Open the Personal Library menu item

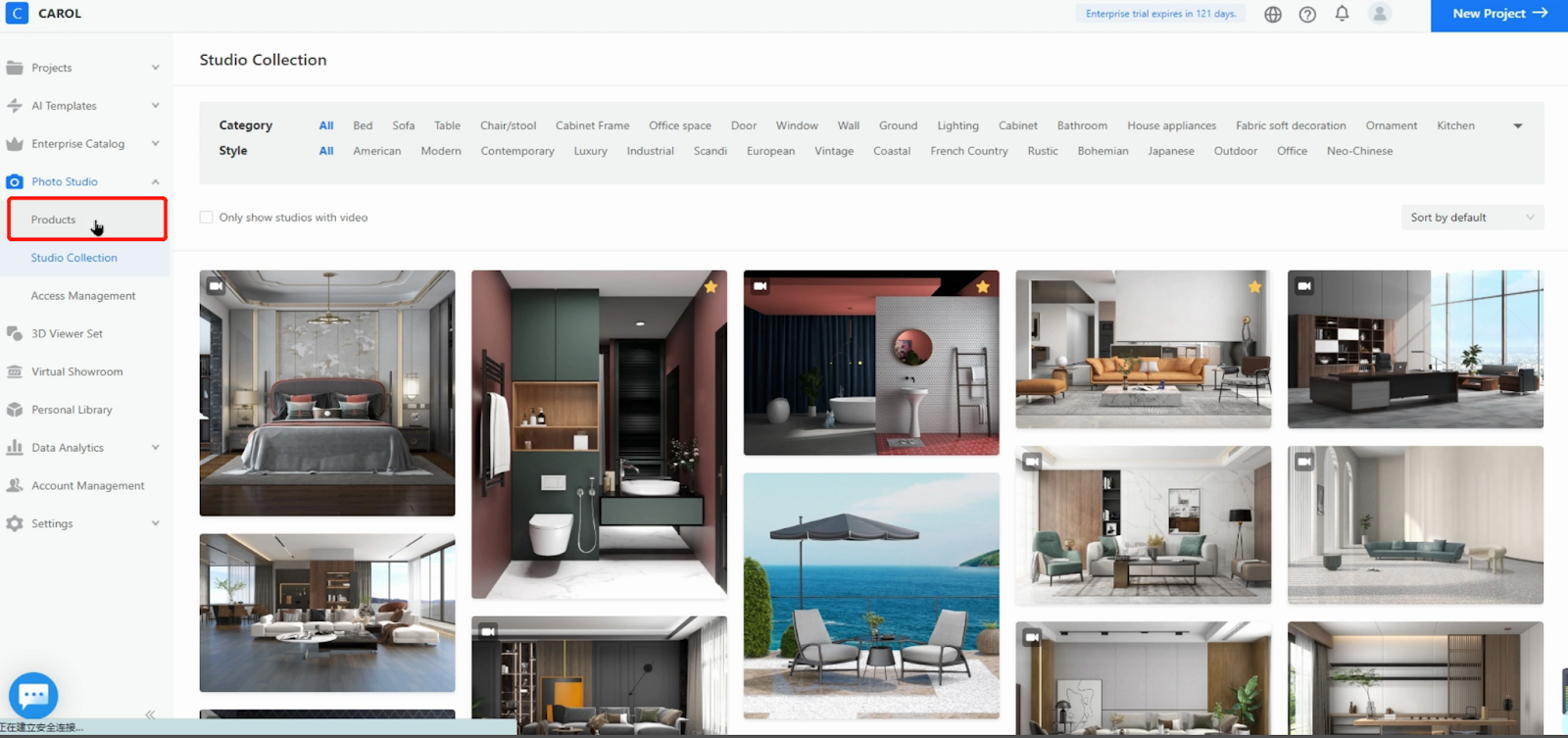[x=72, y=410]
